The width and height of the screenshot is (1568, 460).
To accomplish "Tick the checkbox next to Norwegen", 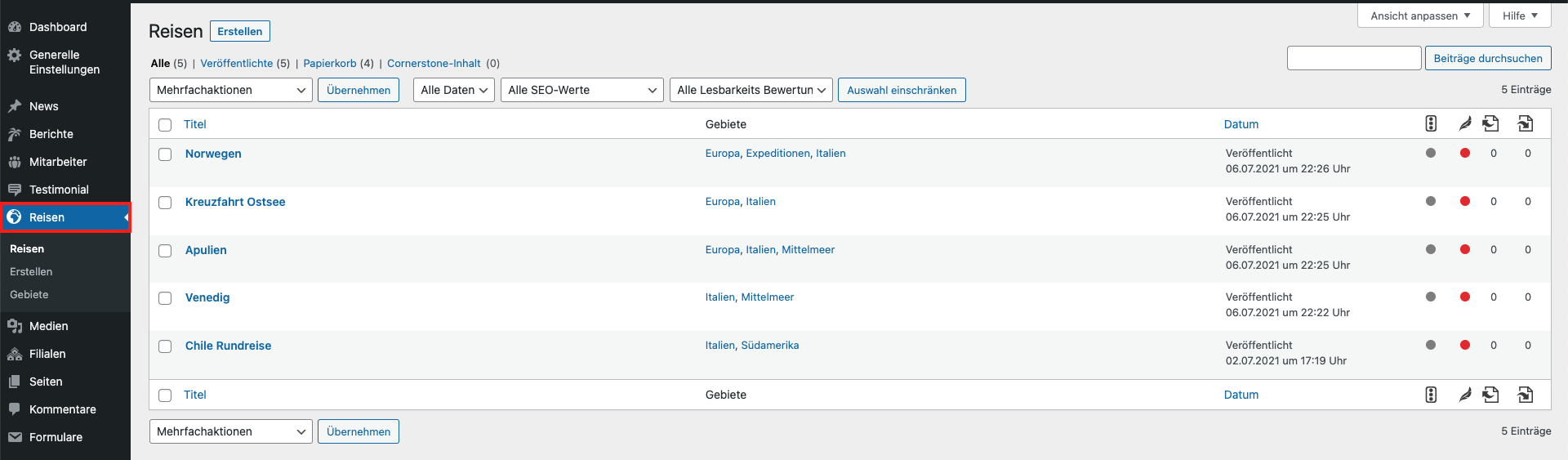I will [165, 154].
